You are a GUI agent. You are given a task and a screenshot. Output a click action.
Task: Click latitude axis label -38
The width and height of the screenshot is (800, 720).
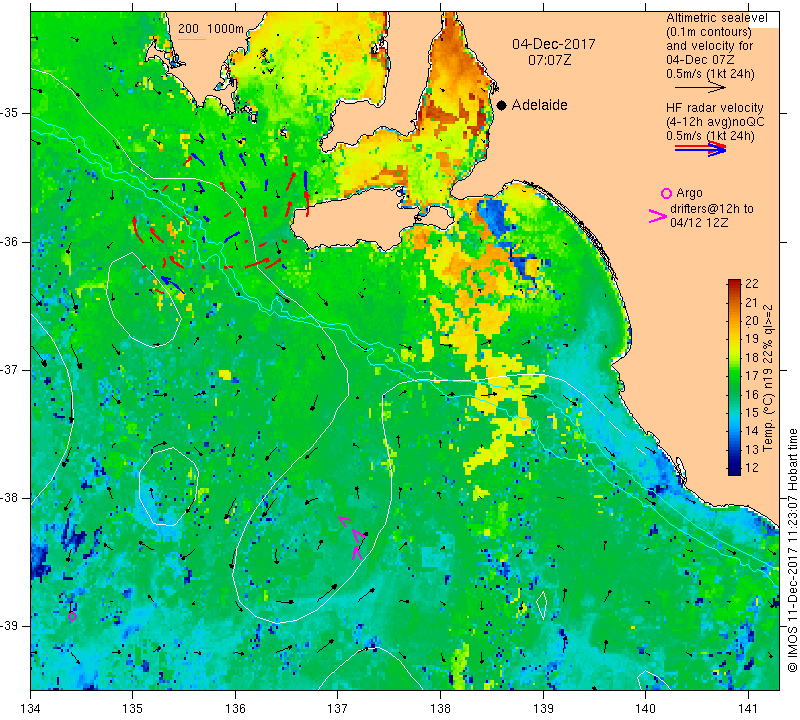10,498
